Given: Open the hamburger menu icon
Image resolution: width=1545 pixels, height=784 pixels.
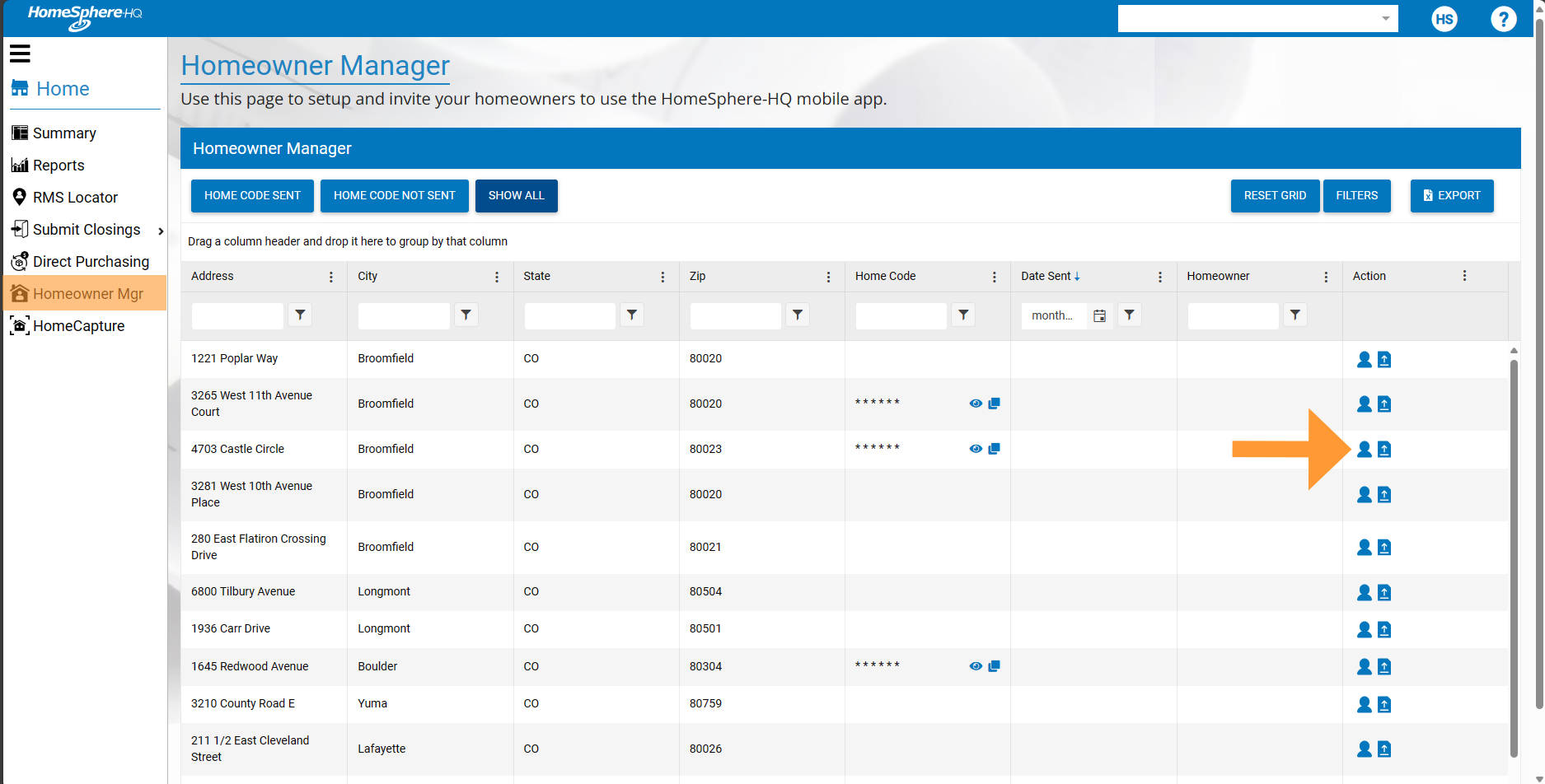Looking at the screenshot, I should pos(20,54).
